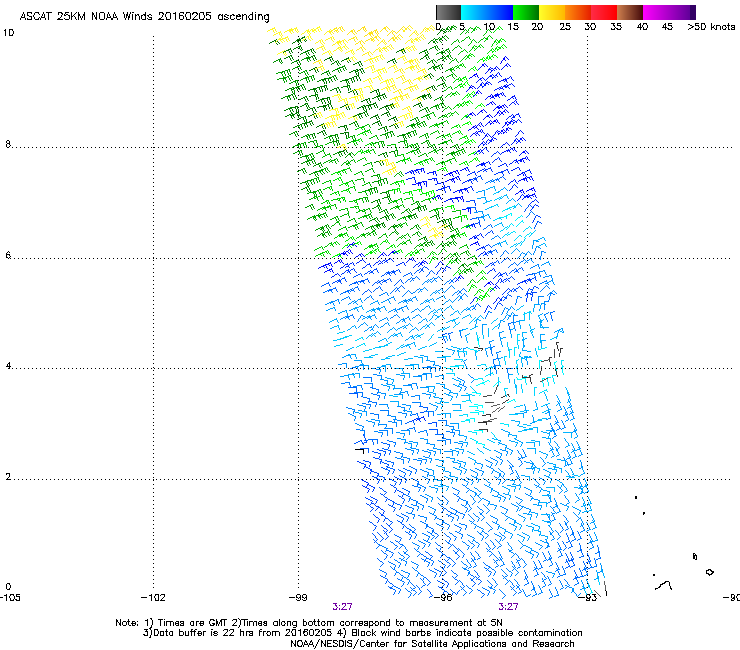Click the purple 3:27 time below -99
Viewport: 740px width, 650px height.
342,607
